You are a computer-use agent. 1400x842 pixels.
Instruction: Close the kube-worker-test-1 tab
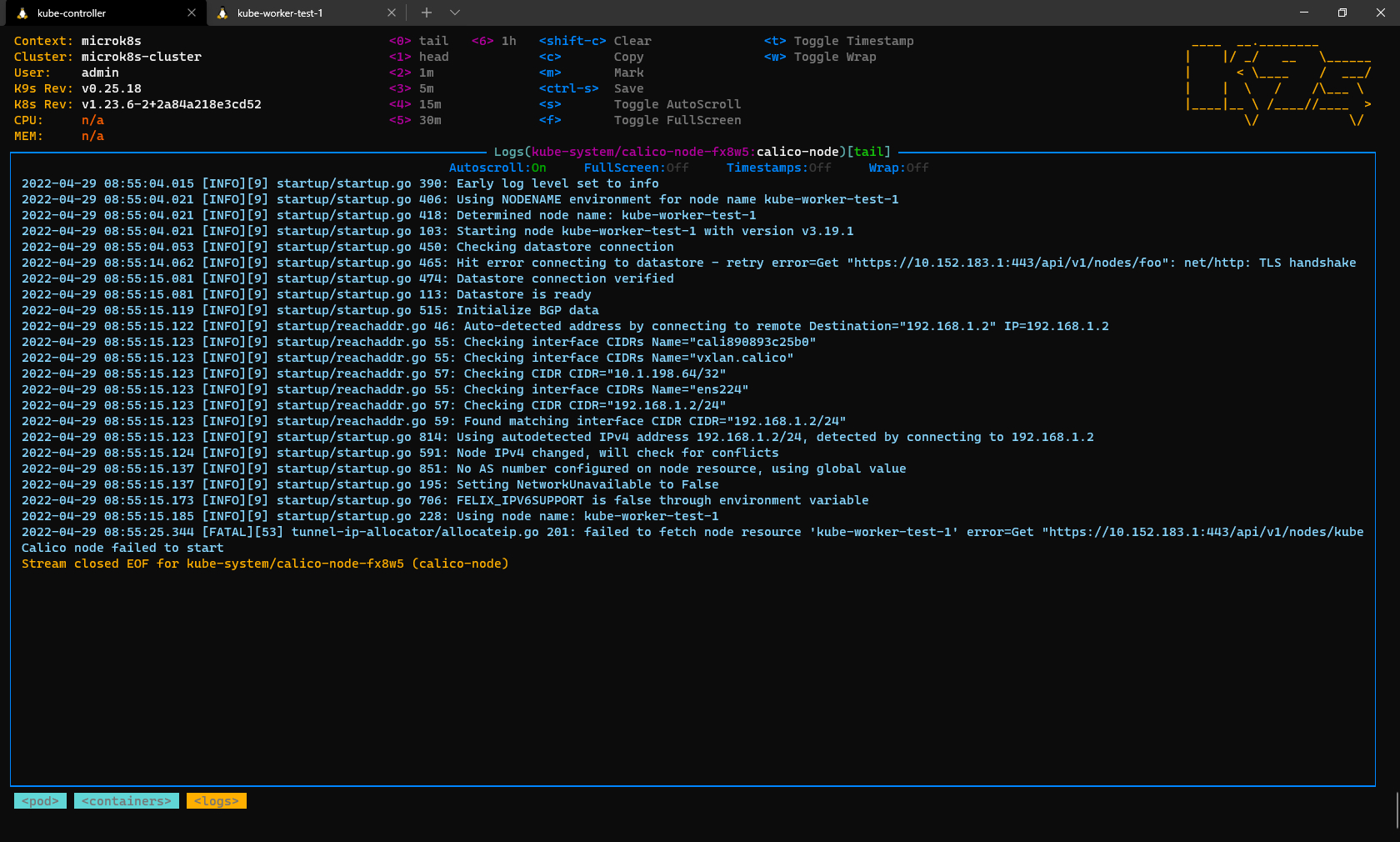point(392,13)
